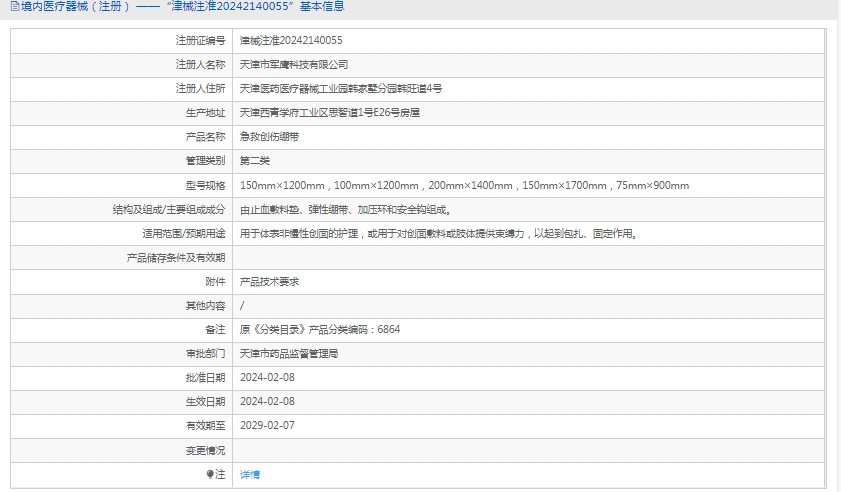Image resolution: width=841 pixels, height=492 pixels.
Task: Open the 详情 details link
Action: point(250,475)
